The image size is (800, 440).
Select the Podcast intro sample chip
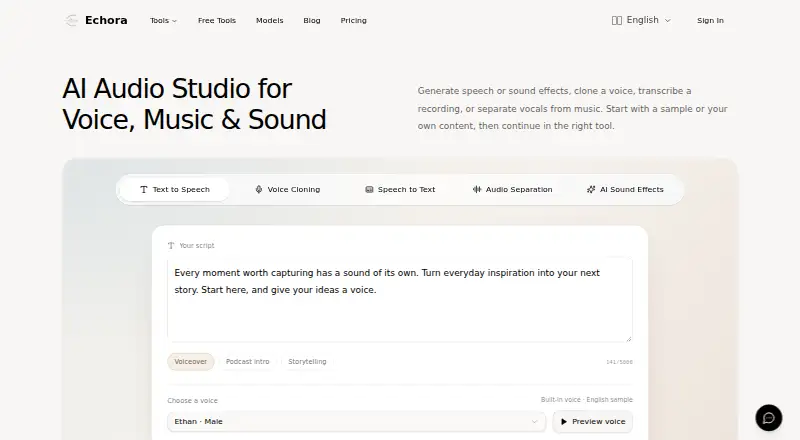pos(247,361)
